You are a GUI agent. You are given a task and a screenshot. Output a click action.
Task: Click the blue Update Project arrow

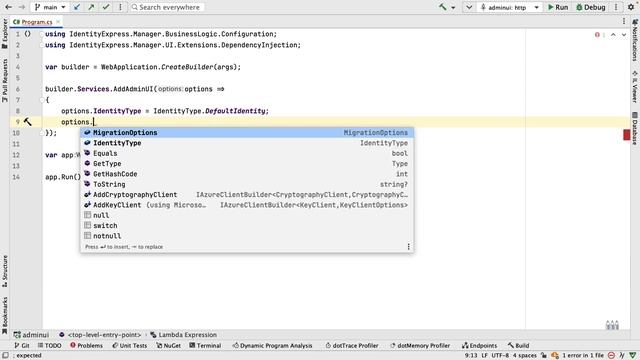[77, 7]
